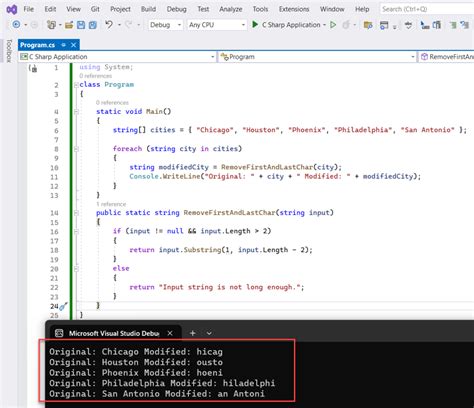Click the Visual Studio logo icon
Image resolution: width=474 pixels, height=408 pixels.
tap(12, 9)
